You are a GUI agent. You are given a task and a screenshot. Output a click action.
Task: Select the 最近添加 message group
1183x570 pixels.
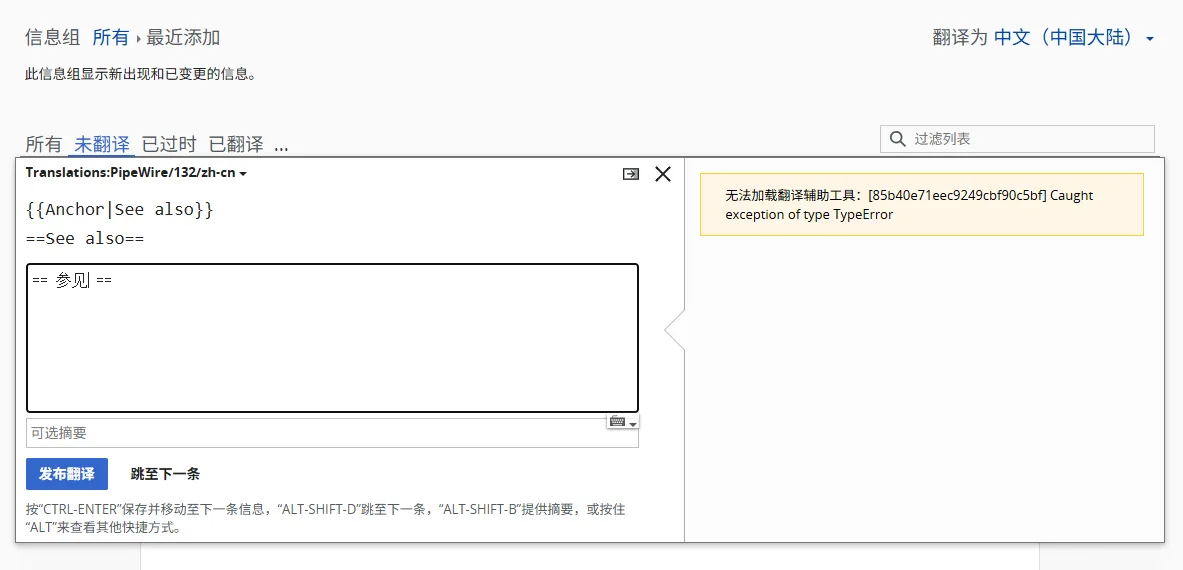(x=183, y=37)
